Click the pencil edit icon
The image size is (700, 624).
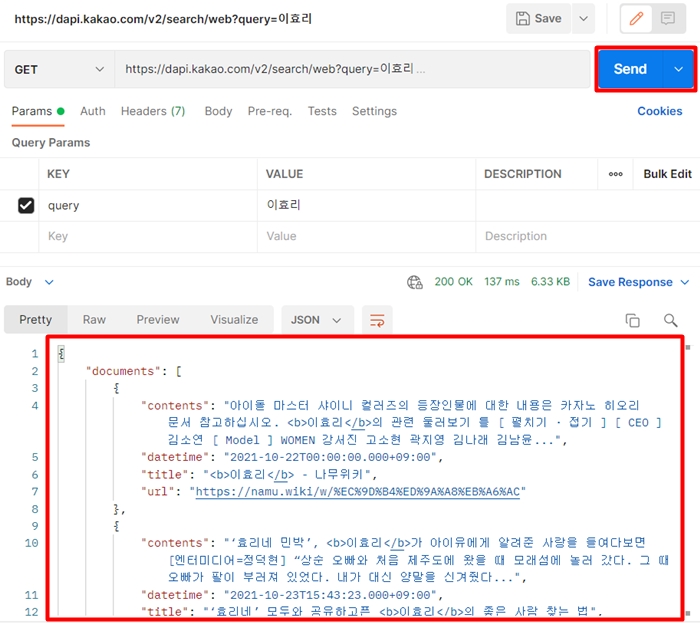pos(636,19)
